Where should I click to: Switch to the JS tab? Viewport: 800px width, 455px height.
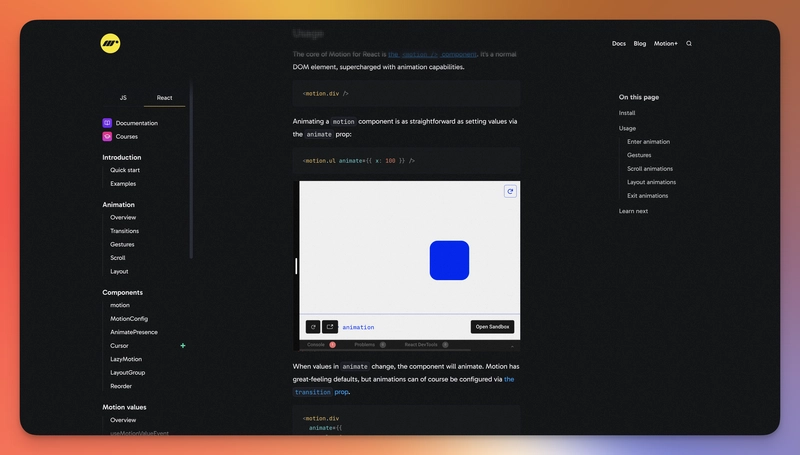(x=123, y=97)
